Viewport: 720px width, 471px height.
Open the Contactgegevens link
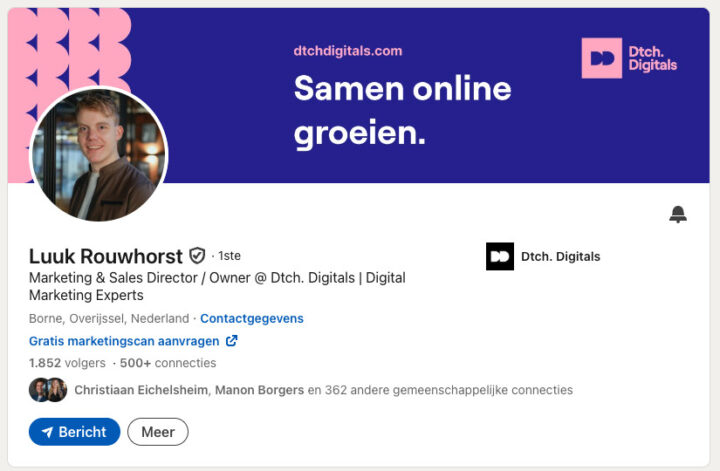click(252, 318)
